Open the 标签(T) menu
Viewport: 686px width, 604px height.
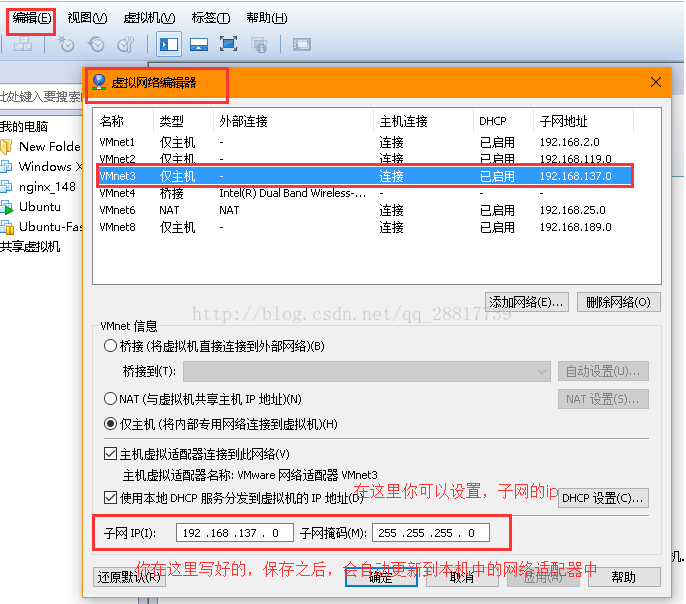(211, 18)
